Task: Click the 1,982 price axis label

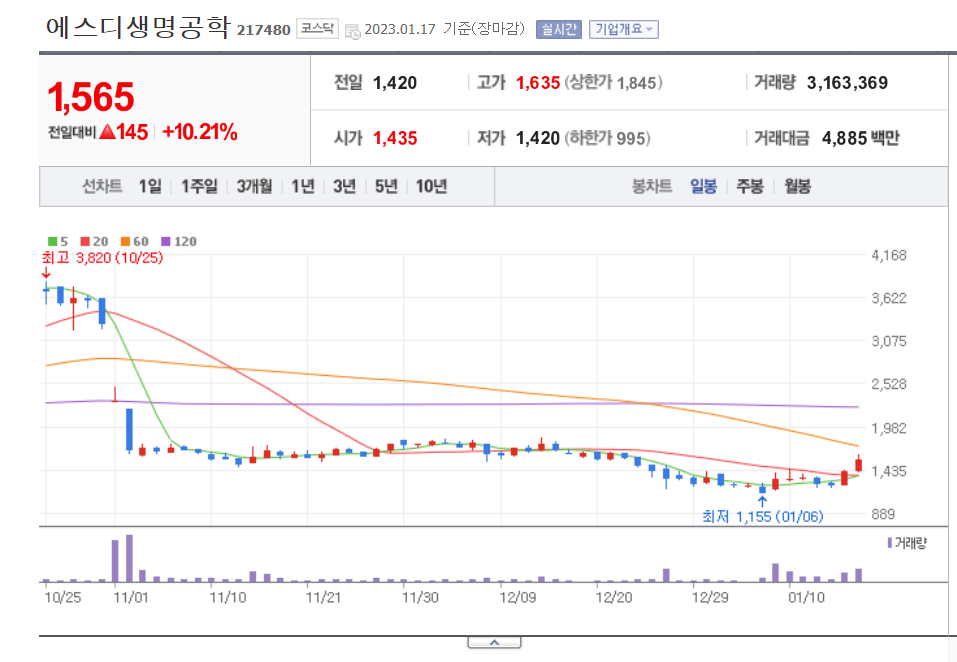Action: click(x=889, y=428)
